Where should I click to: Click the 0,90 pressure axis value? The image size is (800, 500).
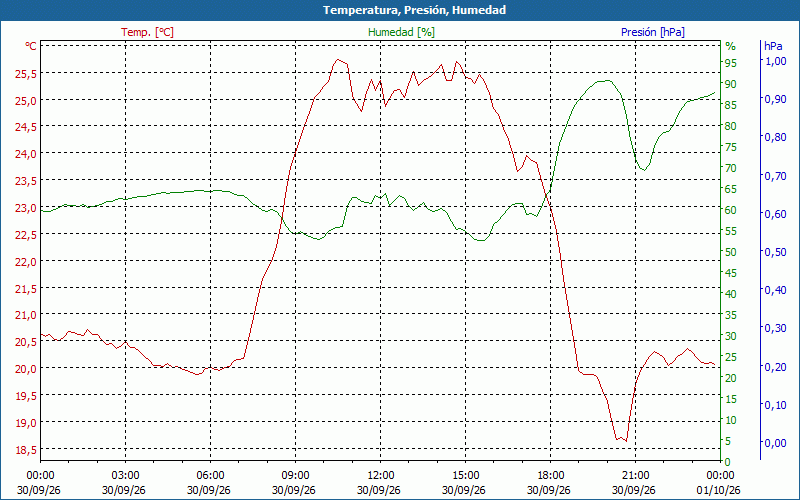(776, 99)
